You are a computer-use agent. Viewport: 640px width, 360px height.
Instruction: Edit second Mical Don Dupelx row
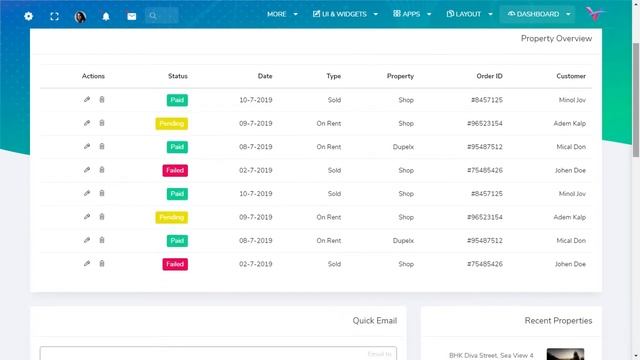[87, 240]
